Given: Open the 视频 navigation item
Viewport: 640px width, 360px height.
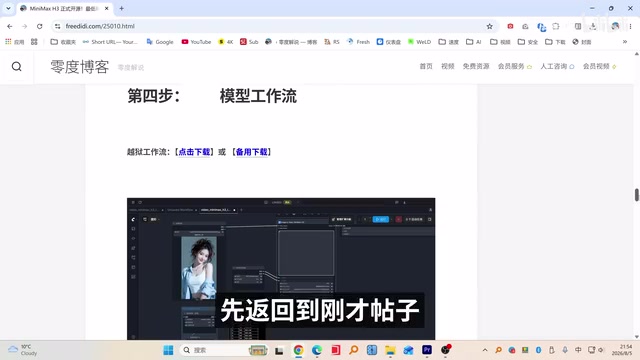Looking at the screenshot, I should click(x=448, y=66).
